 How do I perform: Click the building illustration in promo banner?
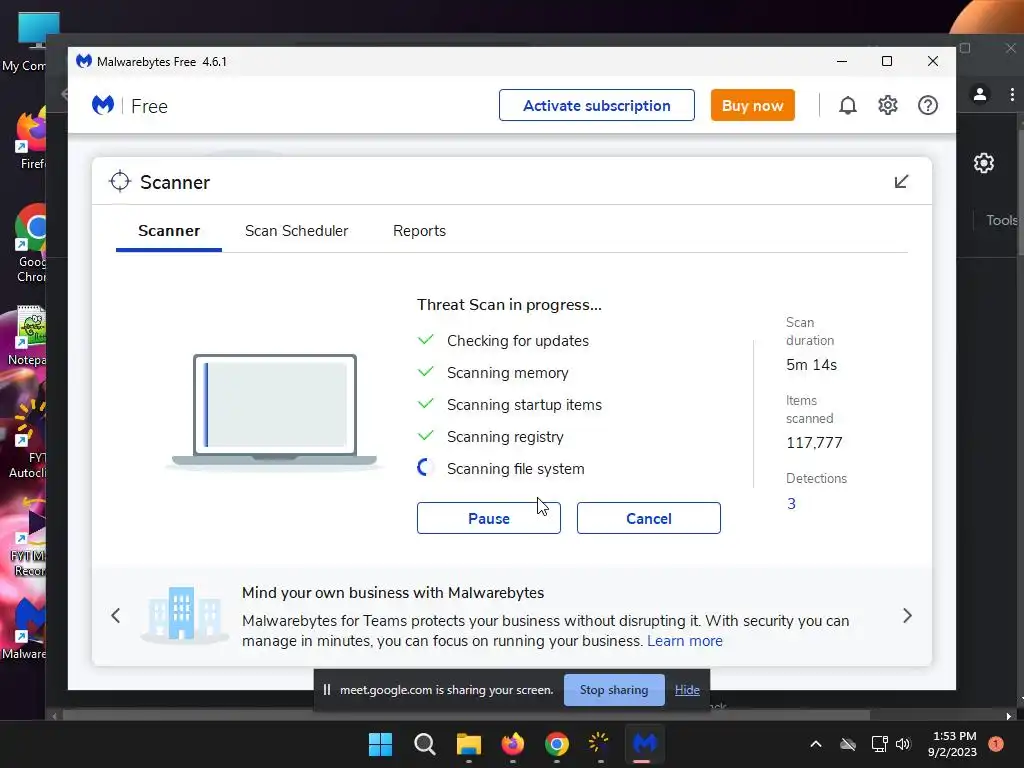pyautogui.click(x=182, y=614)
